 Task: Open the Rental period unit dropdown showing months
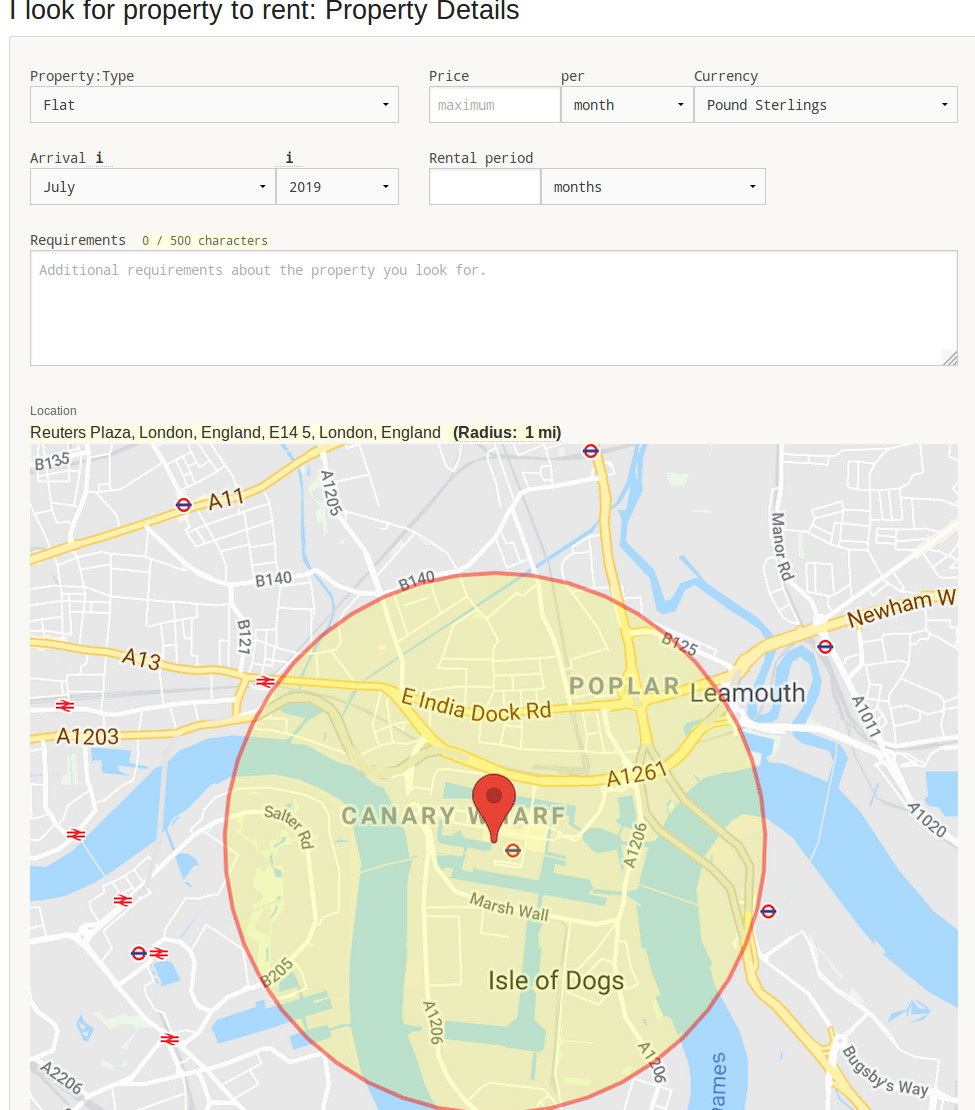pyautogui.click(x=653, y=187)
